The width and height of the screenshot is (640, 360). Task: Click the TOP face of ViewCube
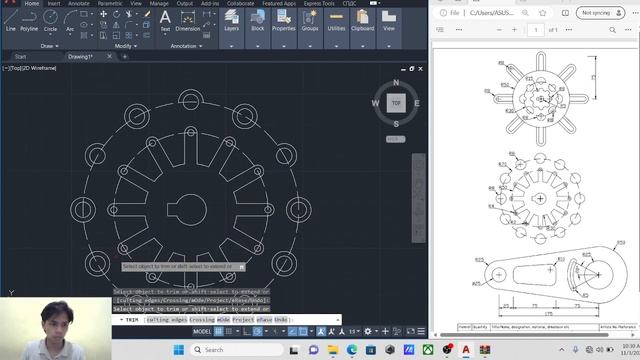396,103
